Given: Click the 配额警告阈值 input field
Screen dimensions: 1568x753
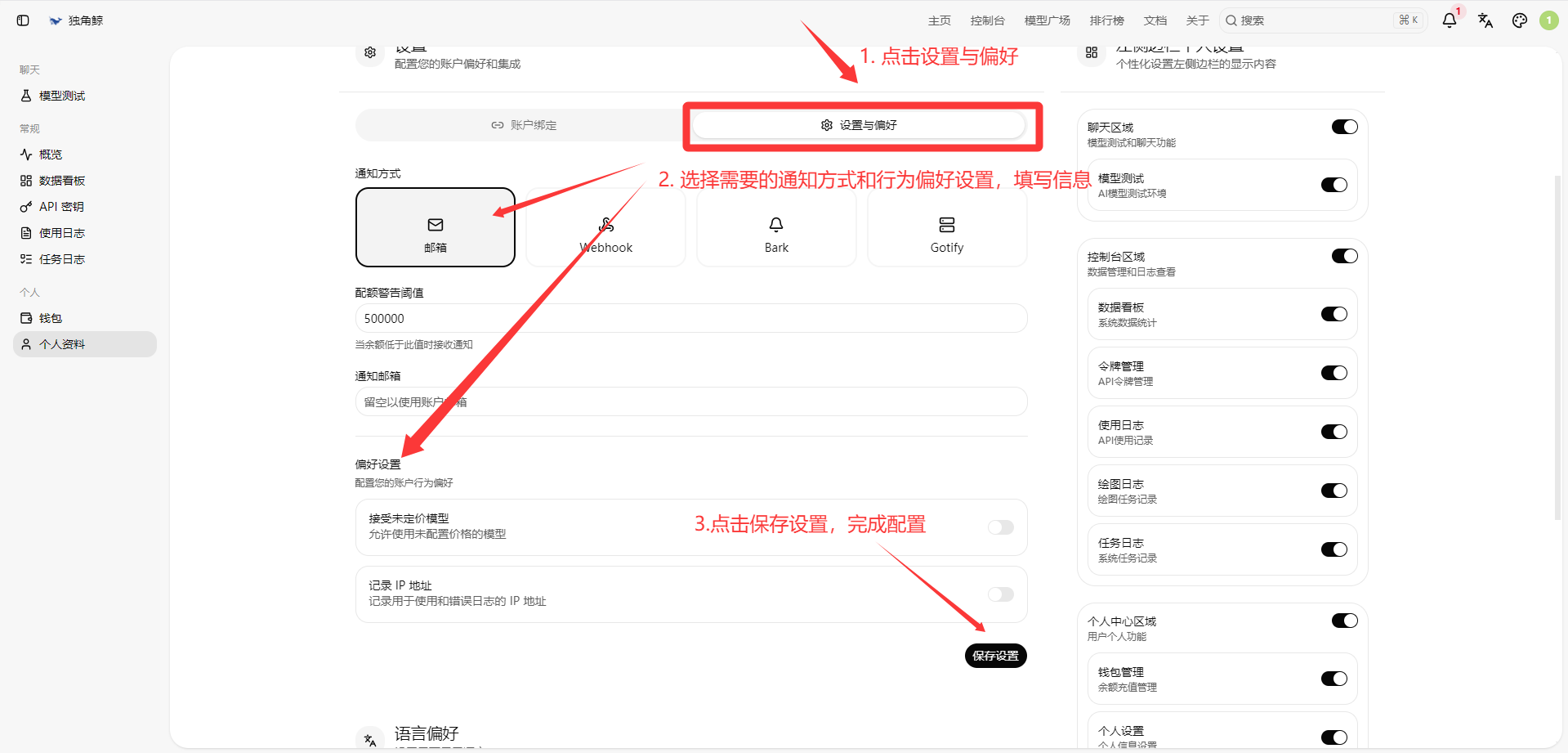Looking at the screenshot, I should click(691, 318).
